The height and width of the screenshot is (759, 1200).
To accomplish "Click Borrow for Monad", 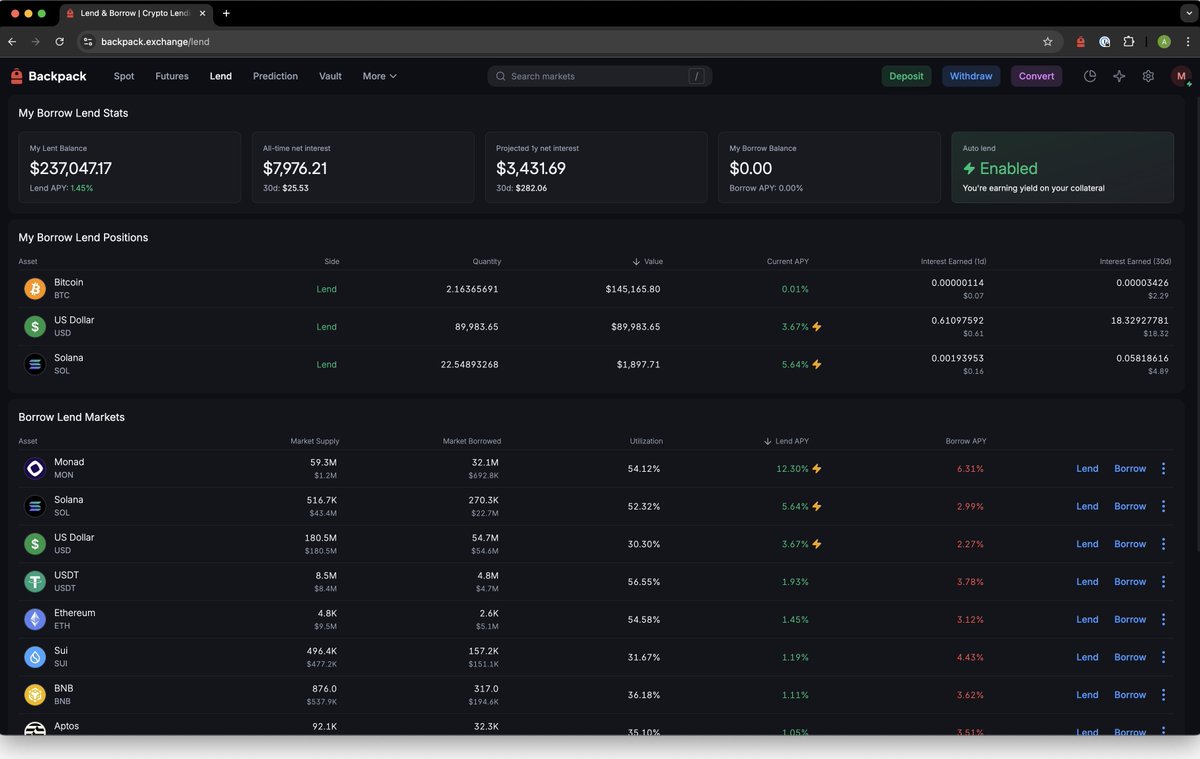I will 1130,468.
